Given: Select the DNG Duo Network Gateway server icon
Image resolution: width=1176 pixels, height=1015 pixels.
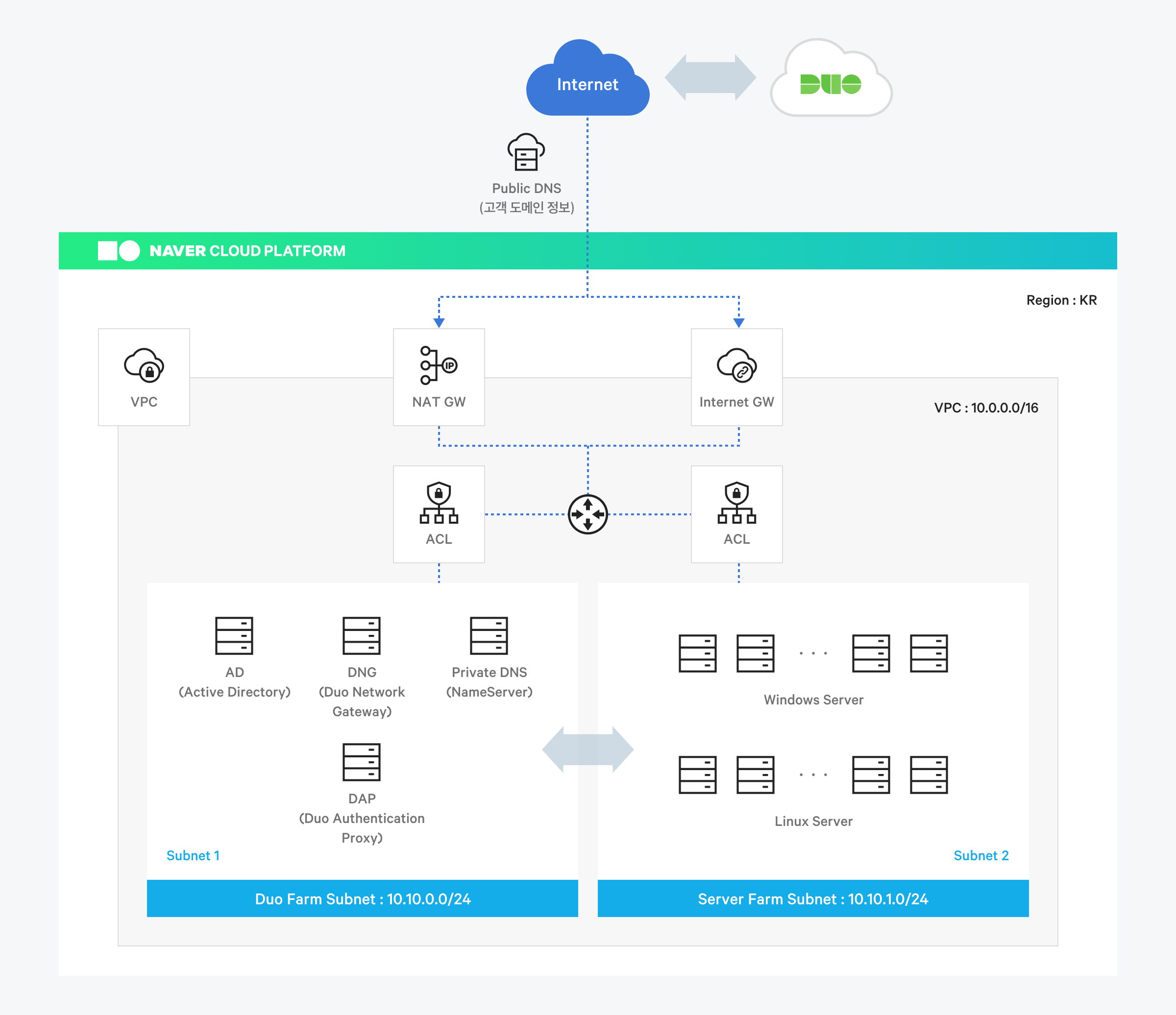Looking at the screenshot, I should click(362, 635).
